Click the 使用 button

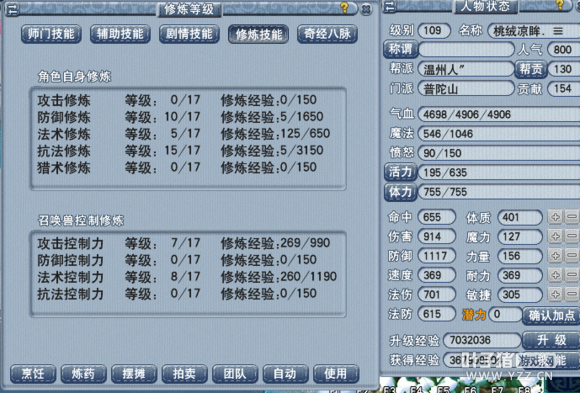[336, 374]
